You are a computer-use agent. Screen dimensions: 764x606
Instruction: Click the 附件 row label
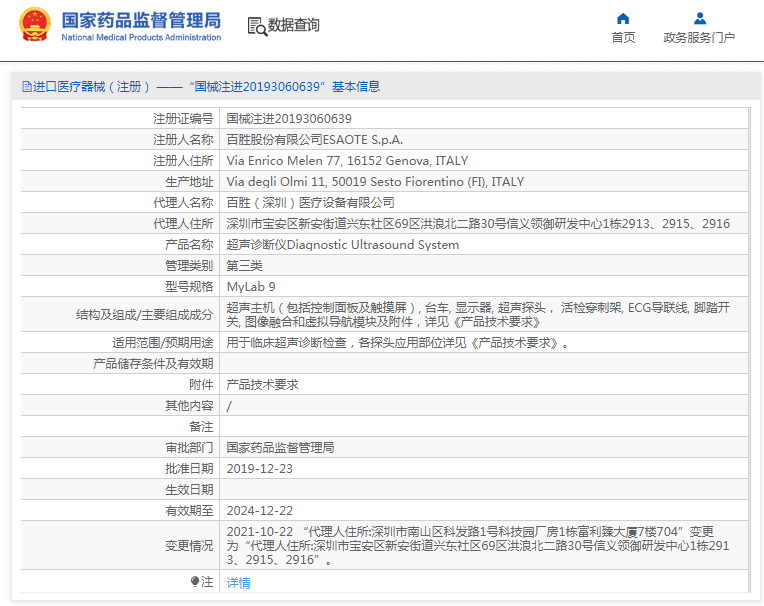click(201, 385)
